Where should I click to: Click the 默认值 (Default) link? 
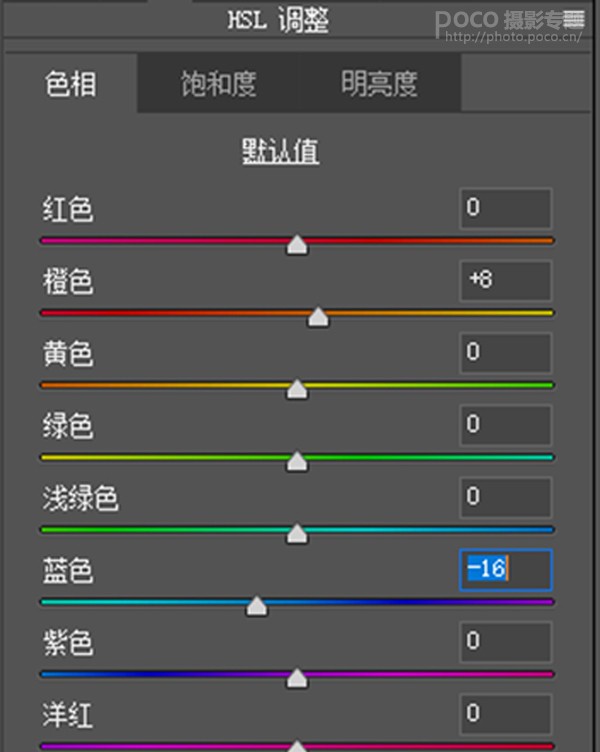[280, 151]
